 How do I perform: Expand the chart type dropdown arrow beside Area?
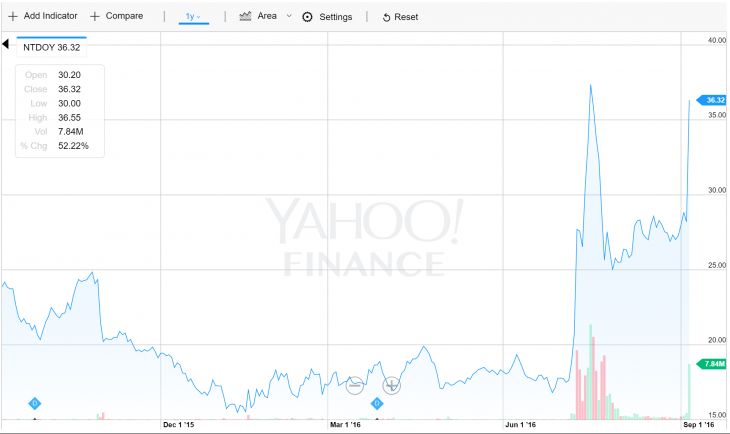pos(289,16)
